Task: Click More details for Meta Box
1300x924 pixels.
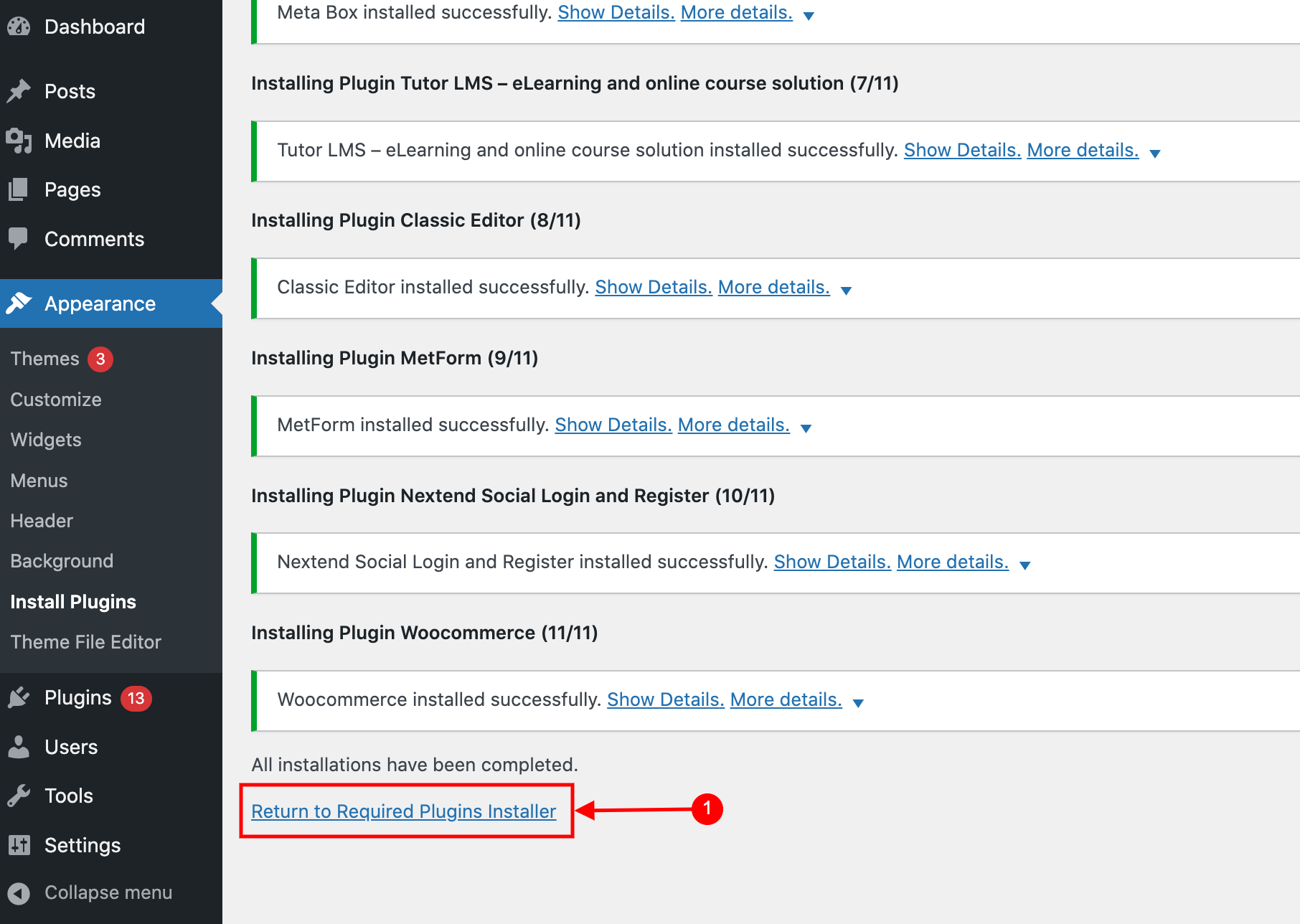Action: pos(737,12)
